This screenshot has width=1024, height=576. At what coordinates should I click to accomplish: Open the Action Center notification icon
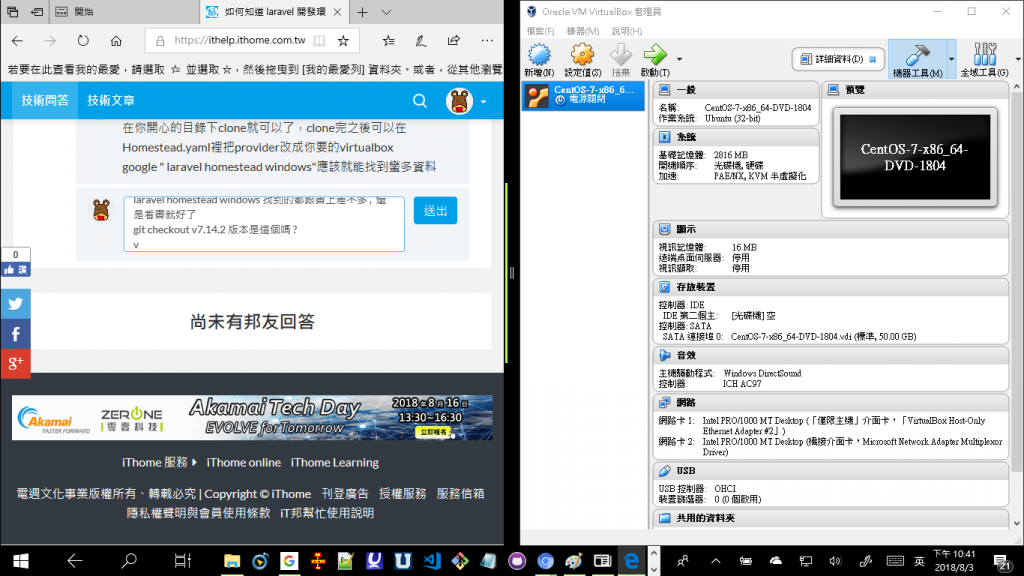pos(1002,562)
